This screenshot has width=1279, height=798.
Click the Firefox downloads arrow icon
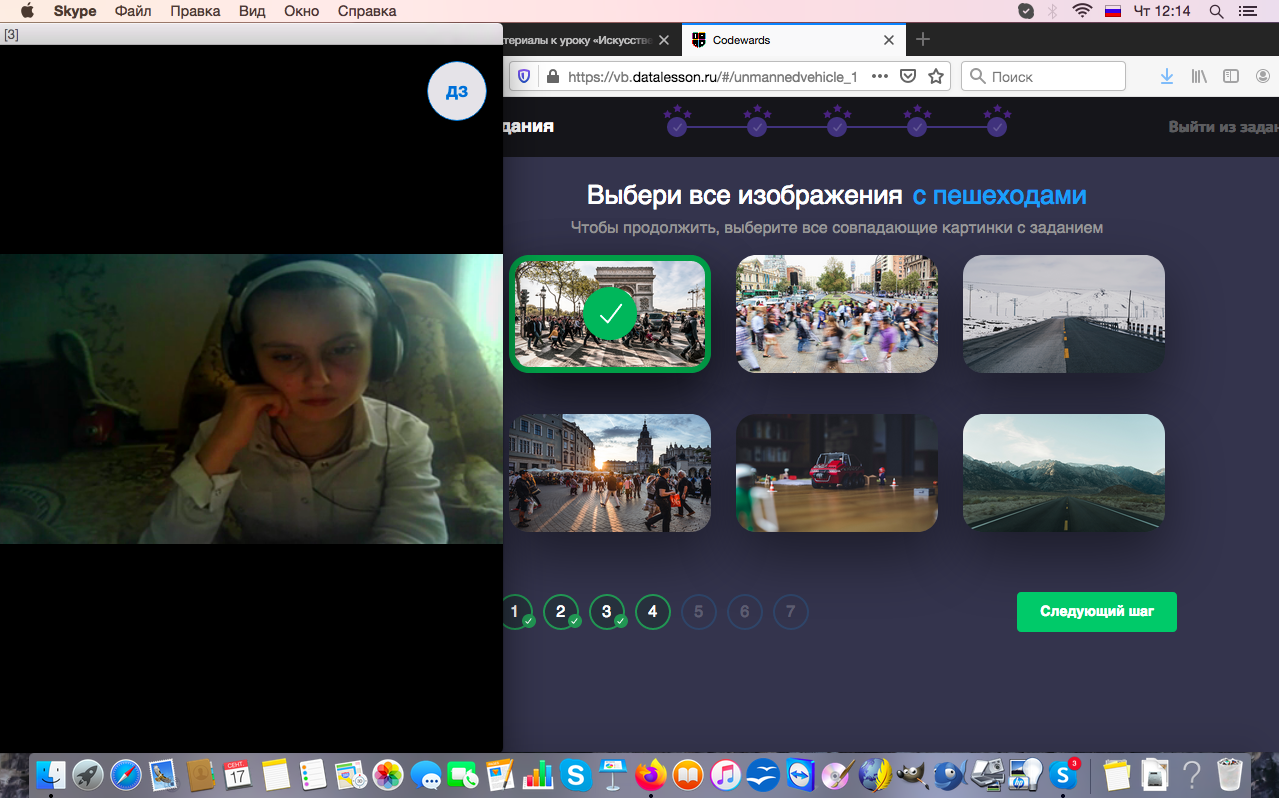[x=1166, y=76]
